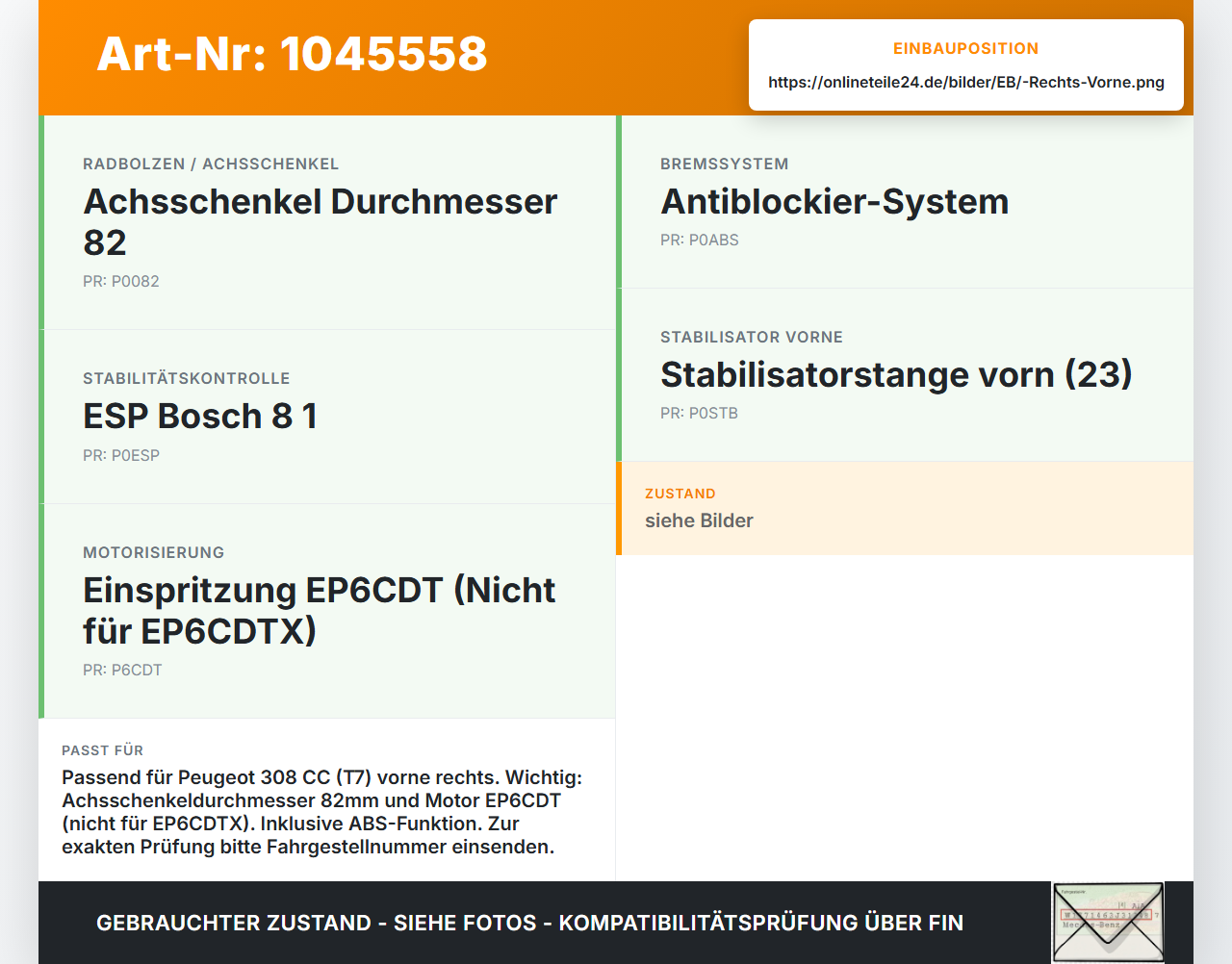Click PR code P0ESP
The image size is (1232, 964).
[x=121, y=456]
